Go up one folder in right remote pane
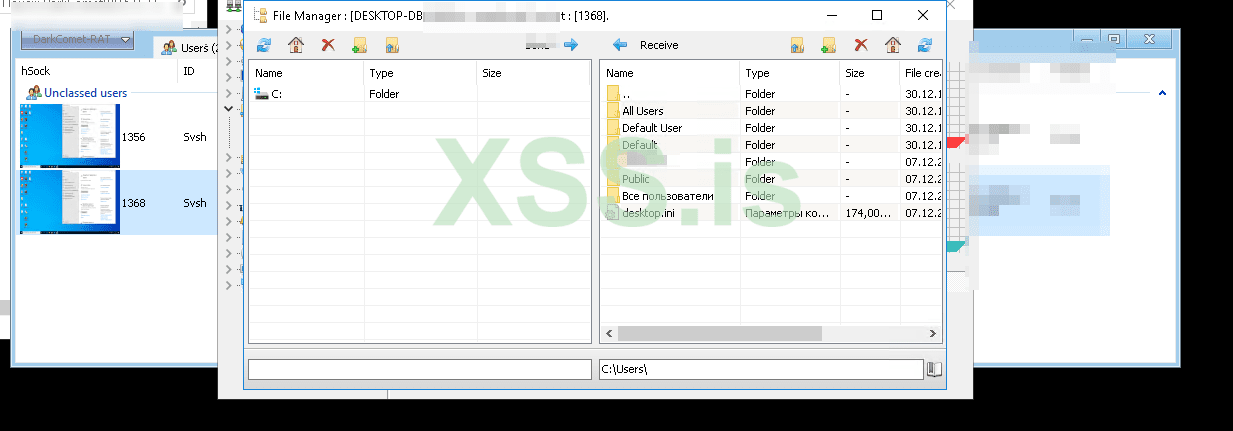Image resolution: width=1233 pixels, height=431 pixels. point(796,45)
